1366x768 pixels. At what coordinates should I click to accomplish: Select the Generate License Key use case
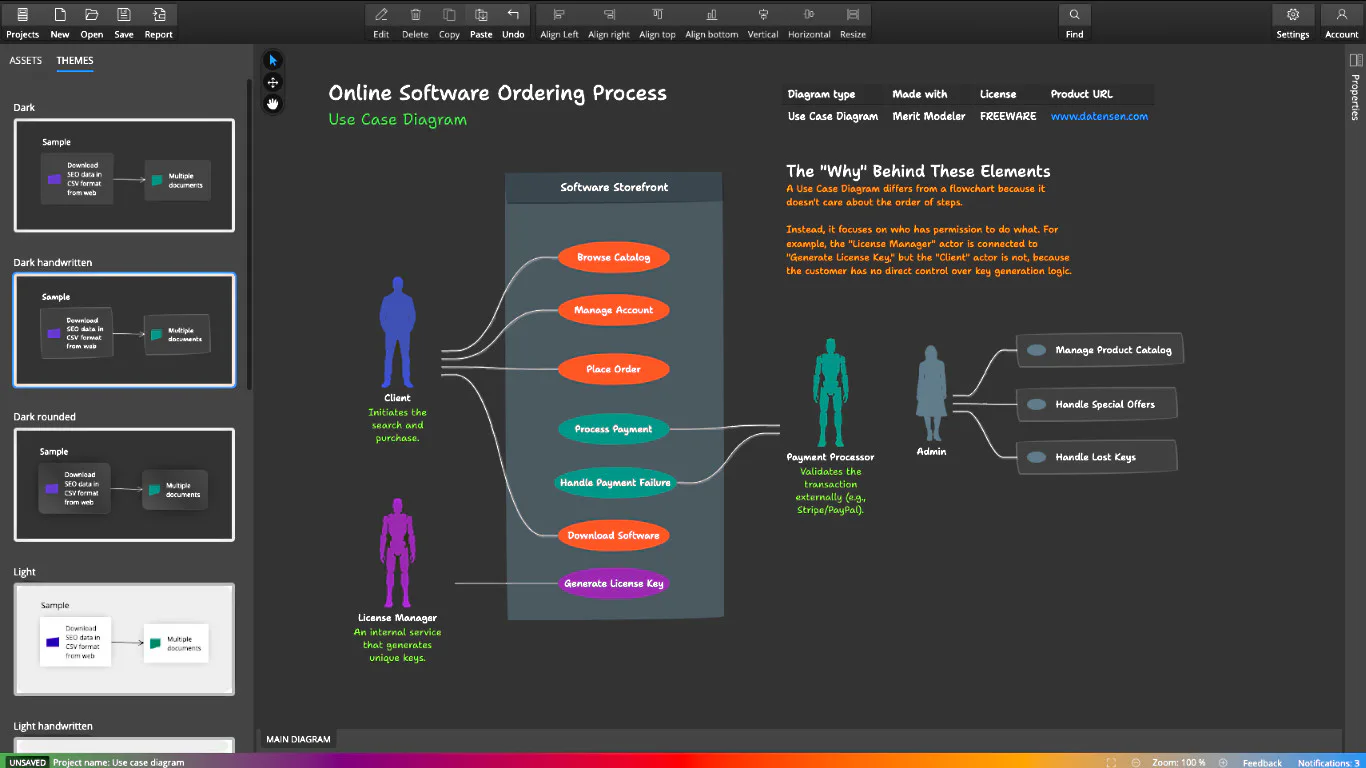point(613,583)
